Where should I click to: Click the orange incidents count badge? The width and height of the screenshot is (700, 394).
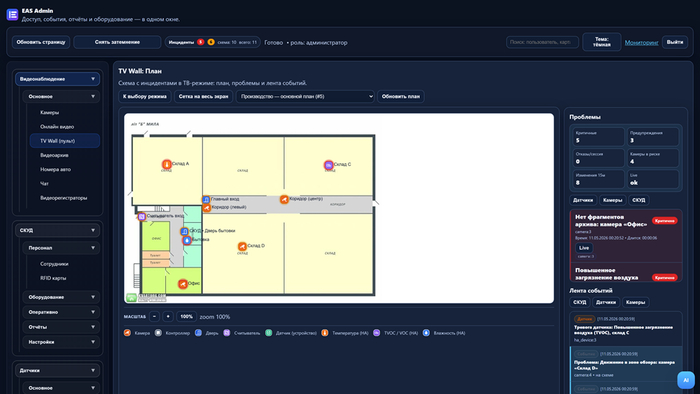pyautogui.click(x=211, y=42)
